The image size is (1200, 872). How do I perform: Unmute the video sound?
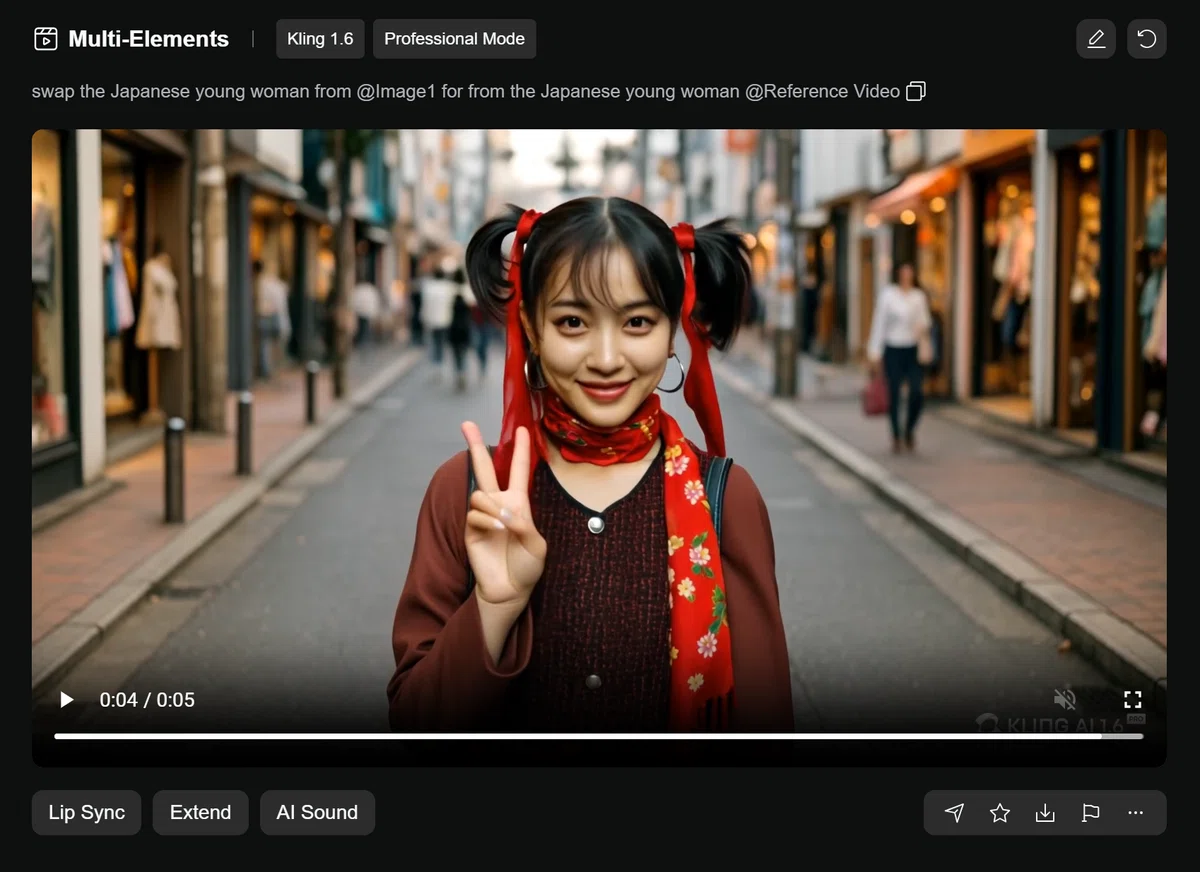tap(1065, 699)
